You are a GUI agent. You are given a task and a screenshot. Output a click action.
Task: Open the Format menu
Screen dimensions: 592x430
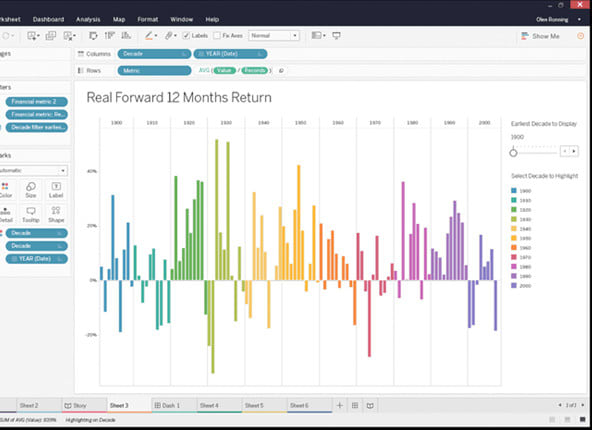tap(148, 19)
